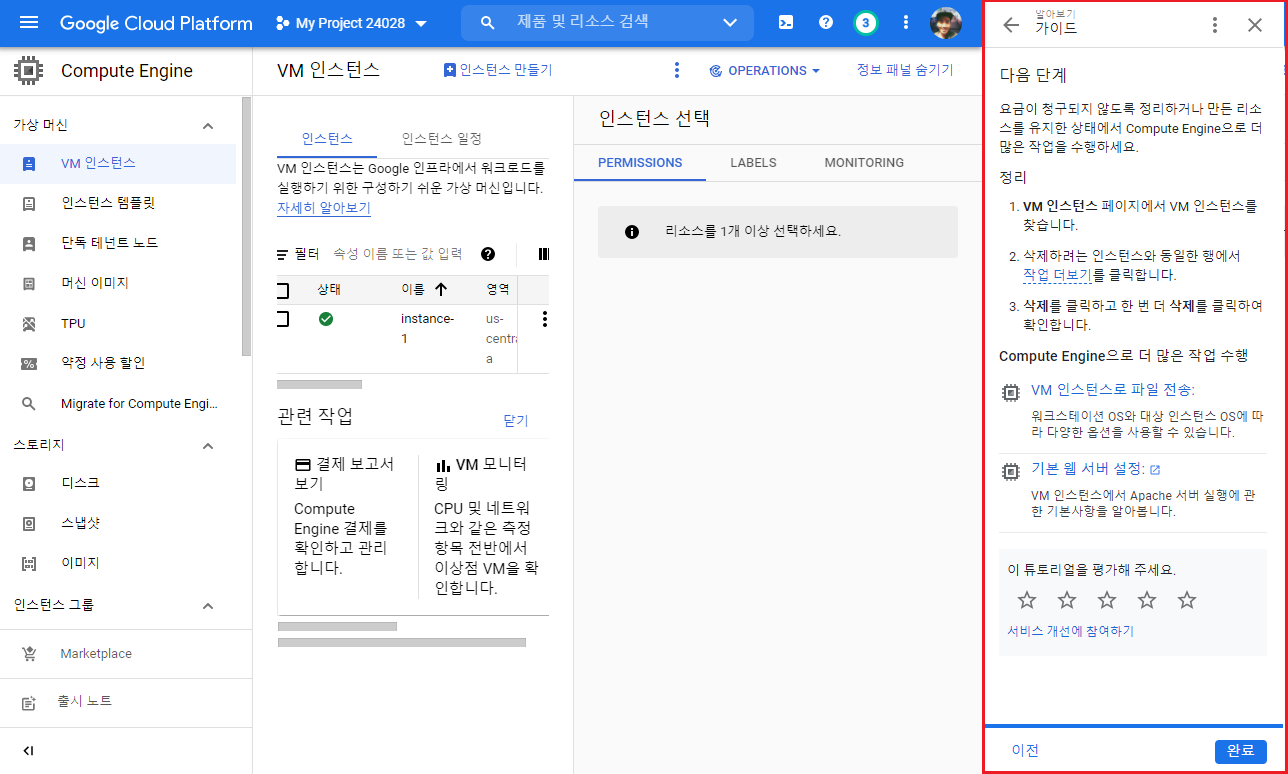Open the VM 인스턴스로 파일 전송 link

coord(1113,390)
